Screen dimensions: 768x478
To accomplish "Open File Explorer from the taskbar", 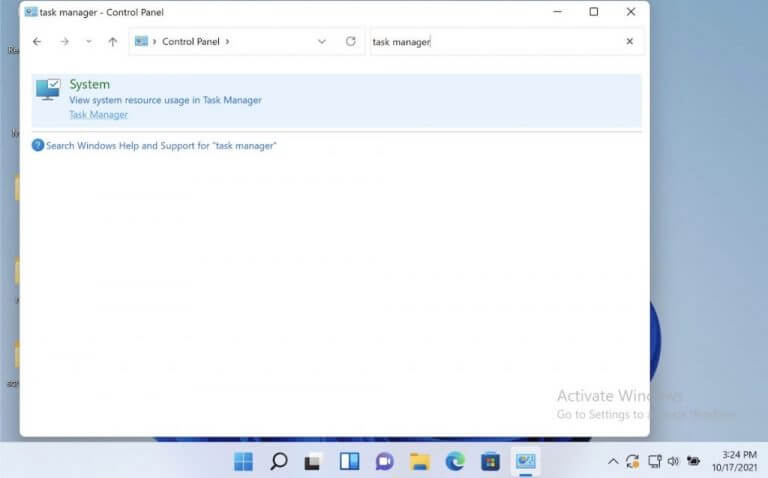I will tap(420, 461).
